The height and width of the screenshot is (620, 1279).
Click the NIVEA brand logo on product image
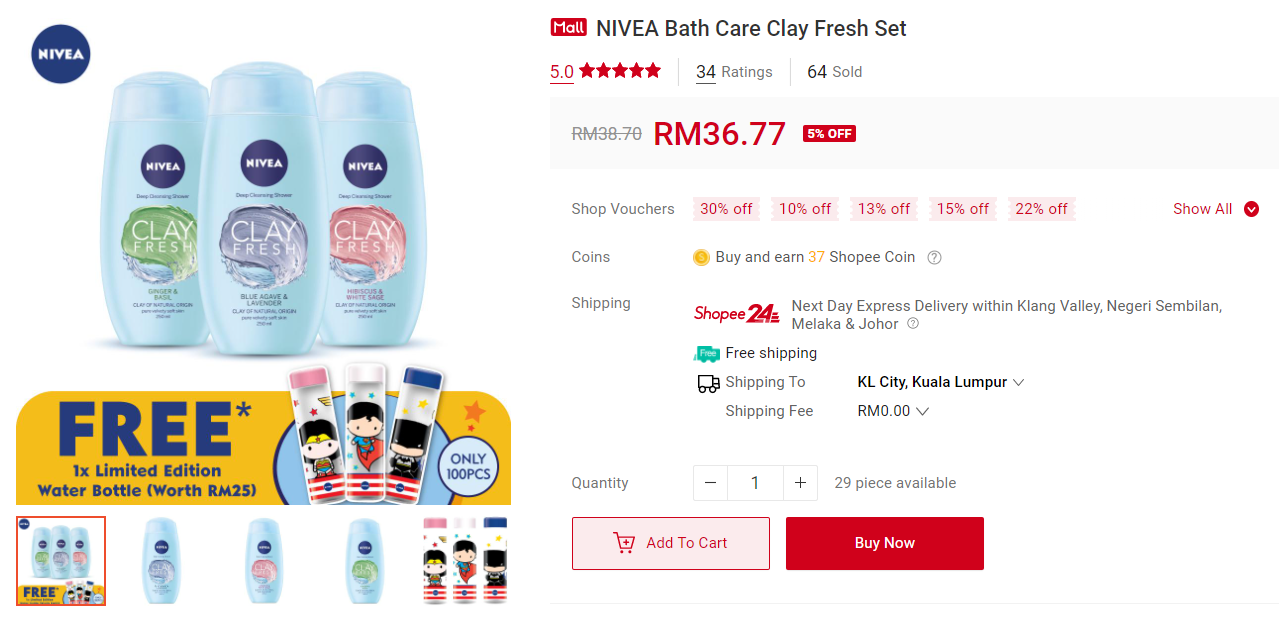(x=61, y=54)
